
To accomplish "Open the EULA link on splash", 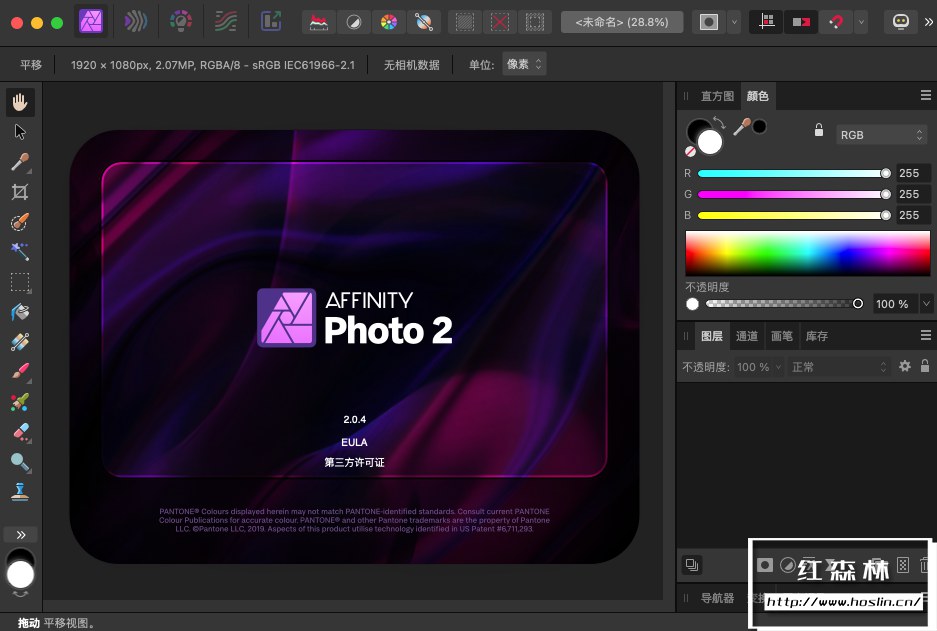I will tap(354, 443).
